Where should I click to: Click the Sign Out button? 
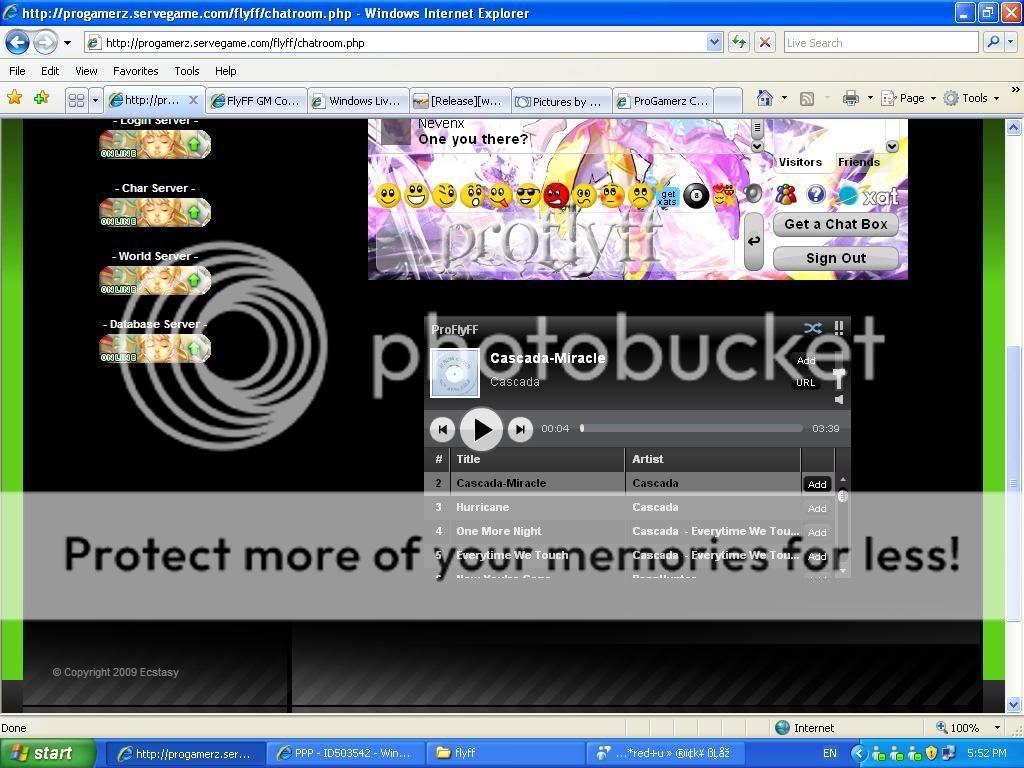tap(835, 258)
